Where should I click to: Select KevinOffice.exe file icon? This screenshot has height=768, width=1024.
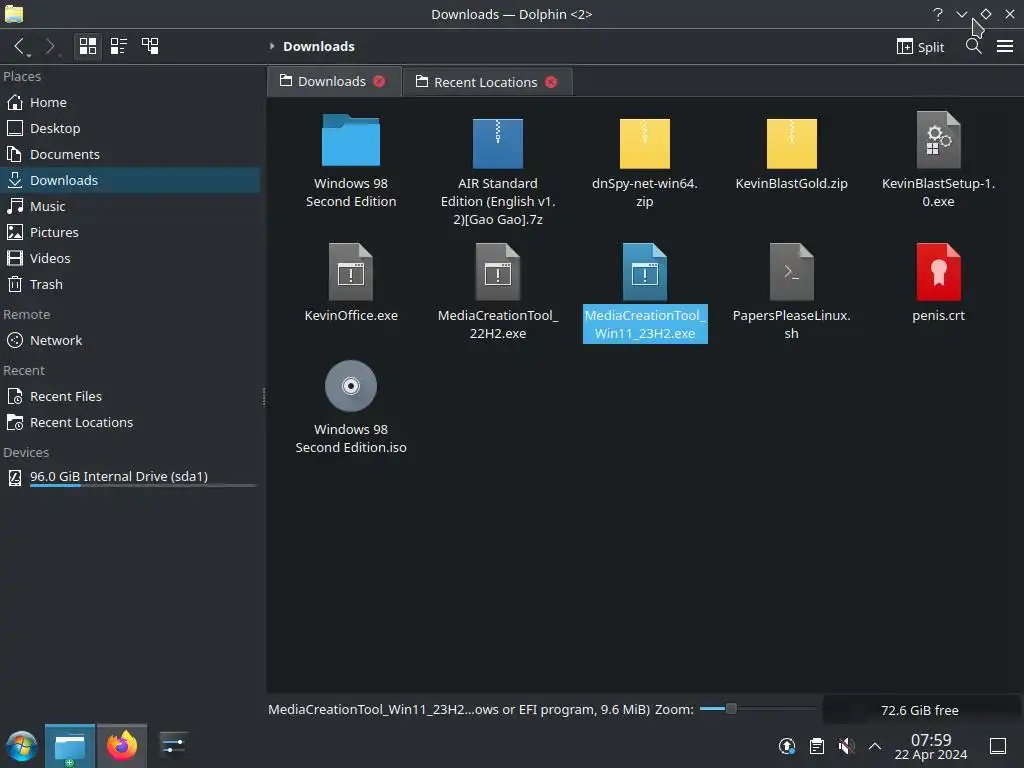351,272
